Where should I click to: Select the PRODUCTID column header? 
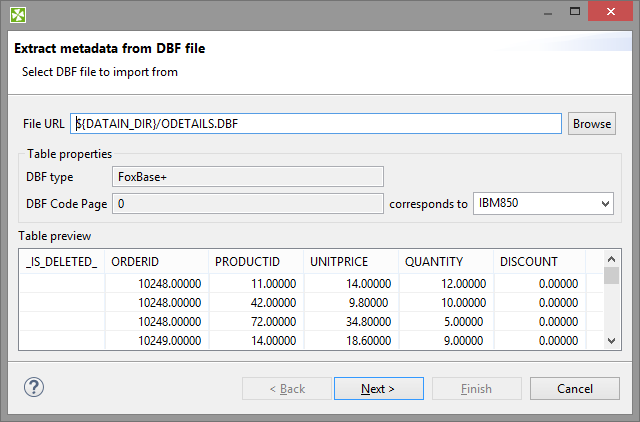[257, 262]
